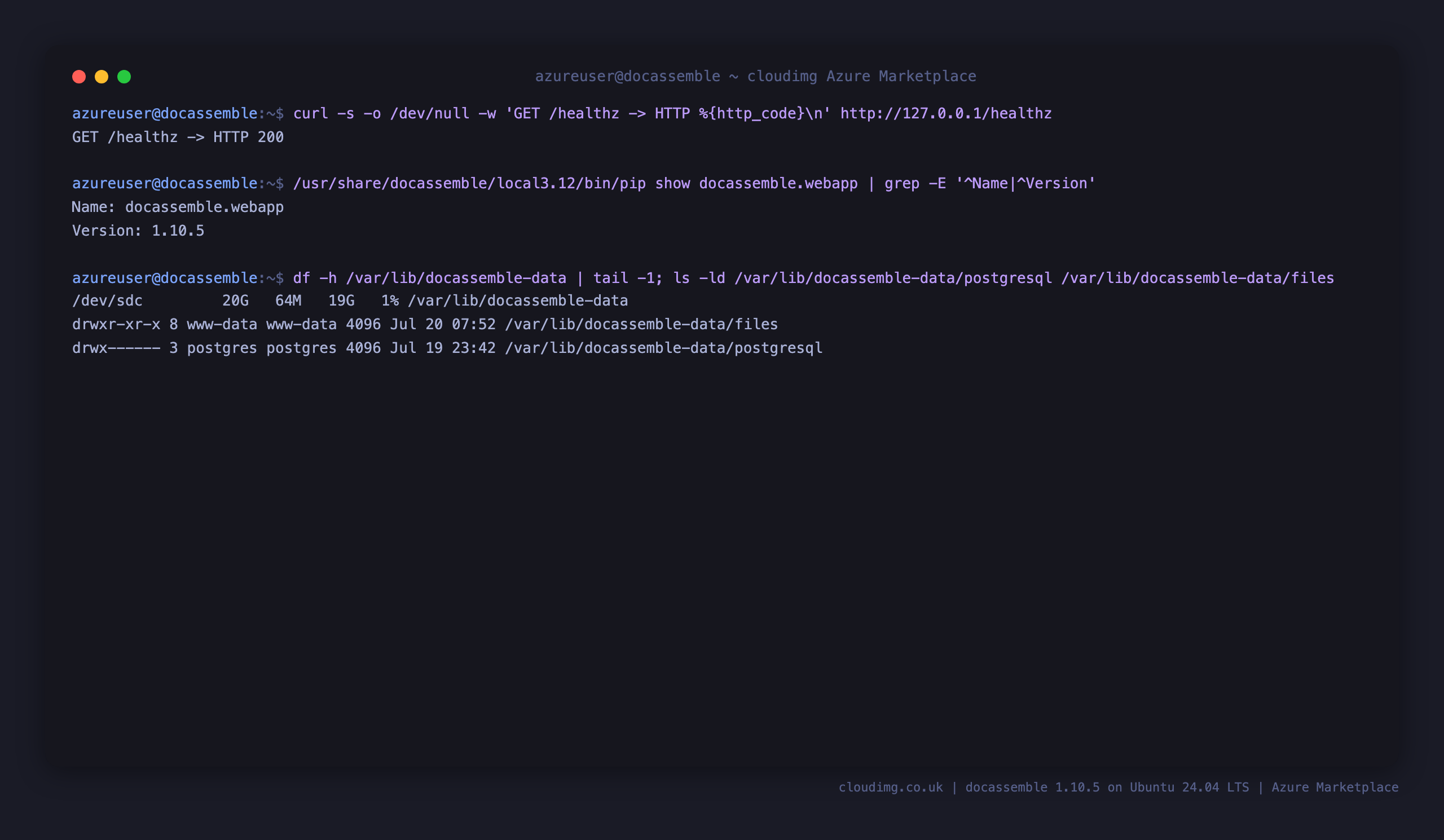Image resolution: width=1444 pixels, height=840 pixels.
Task: Select the 'GET /healthz -> HTTP 200' output
Action: (x=178, y=138)
